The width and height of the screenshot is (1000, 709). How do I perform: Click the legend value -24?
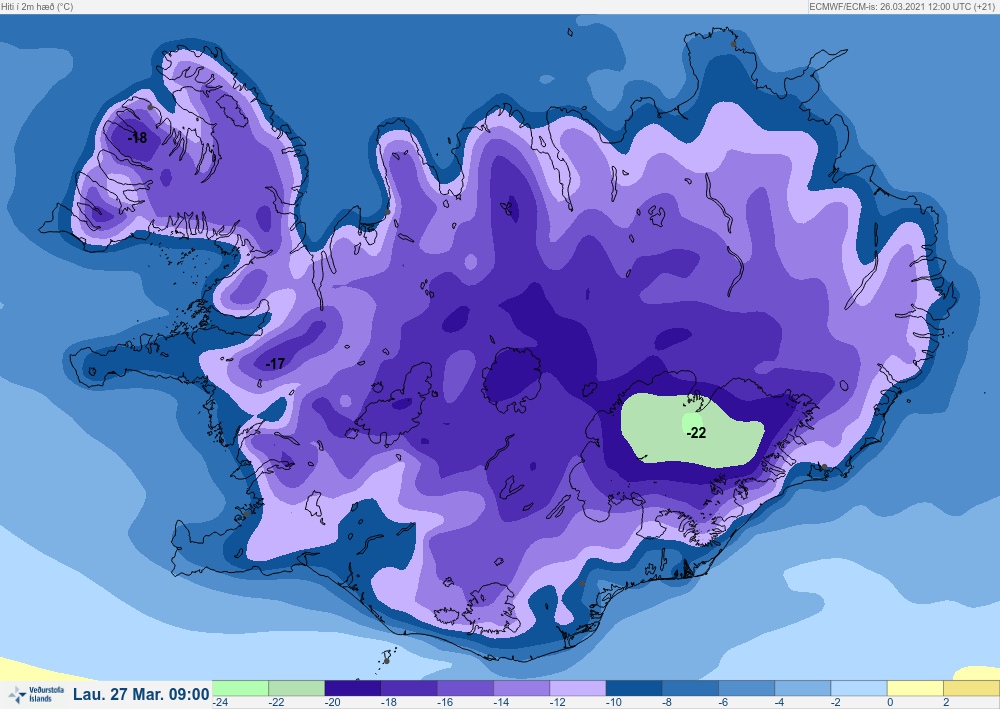coord(220,702)
